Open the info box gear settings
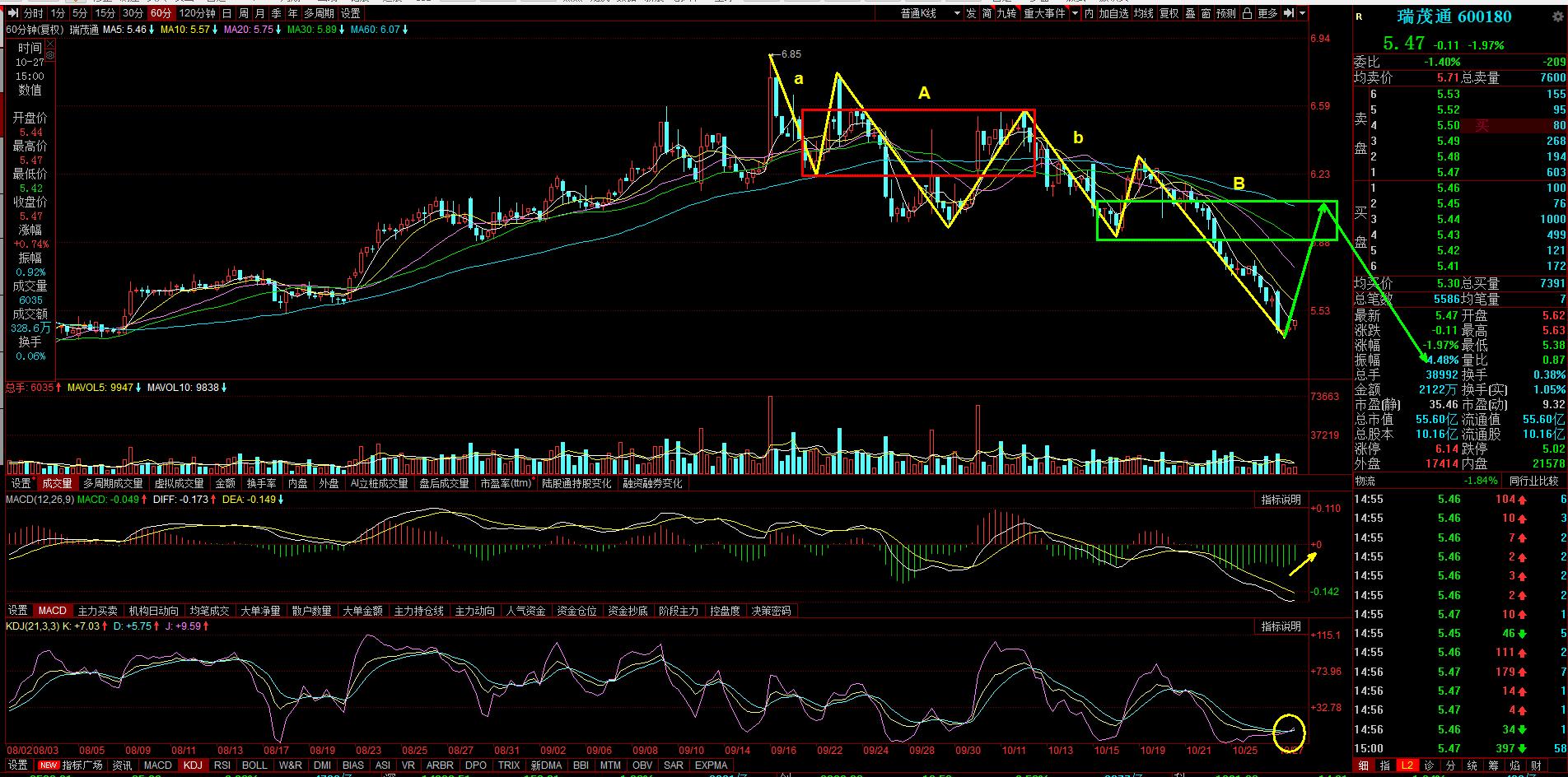Screen dimensions: 1568x777 [50, 55]
